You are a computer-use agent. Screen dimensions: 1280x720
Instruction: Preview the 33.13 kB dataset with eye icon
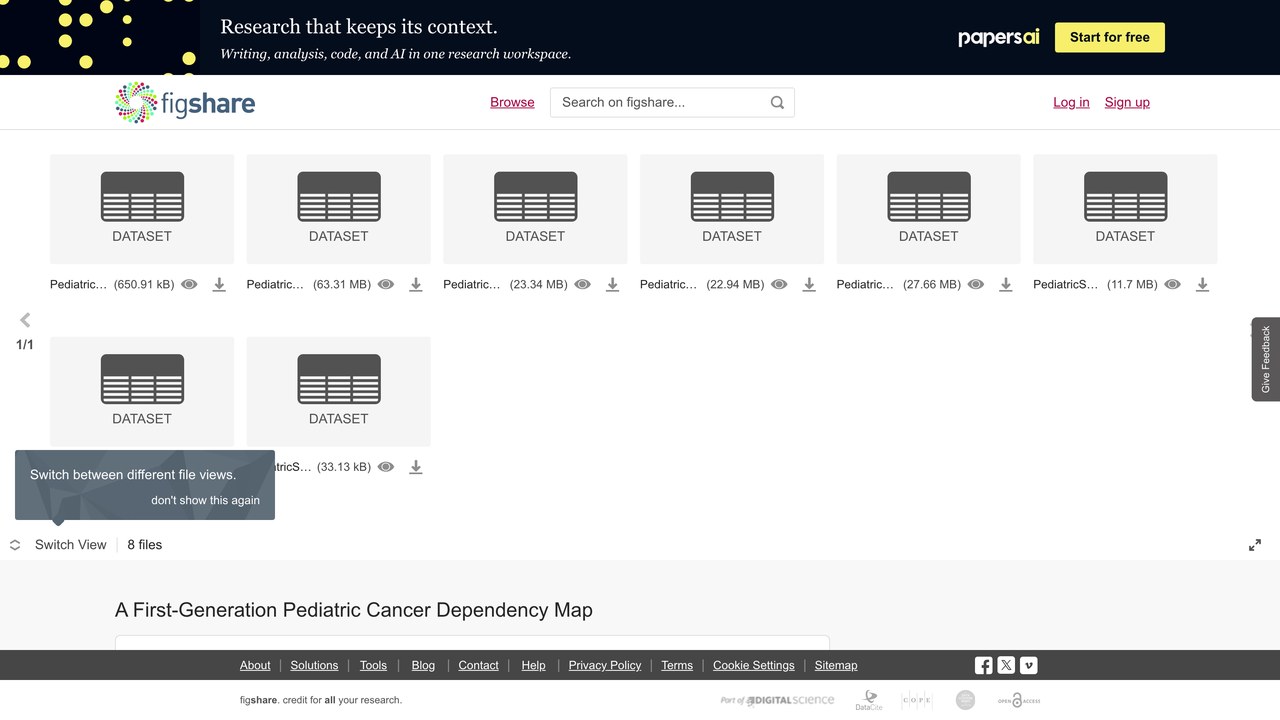(386, 467)
